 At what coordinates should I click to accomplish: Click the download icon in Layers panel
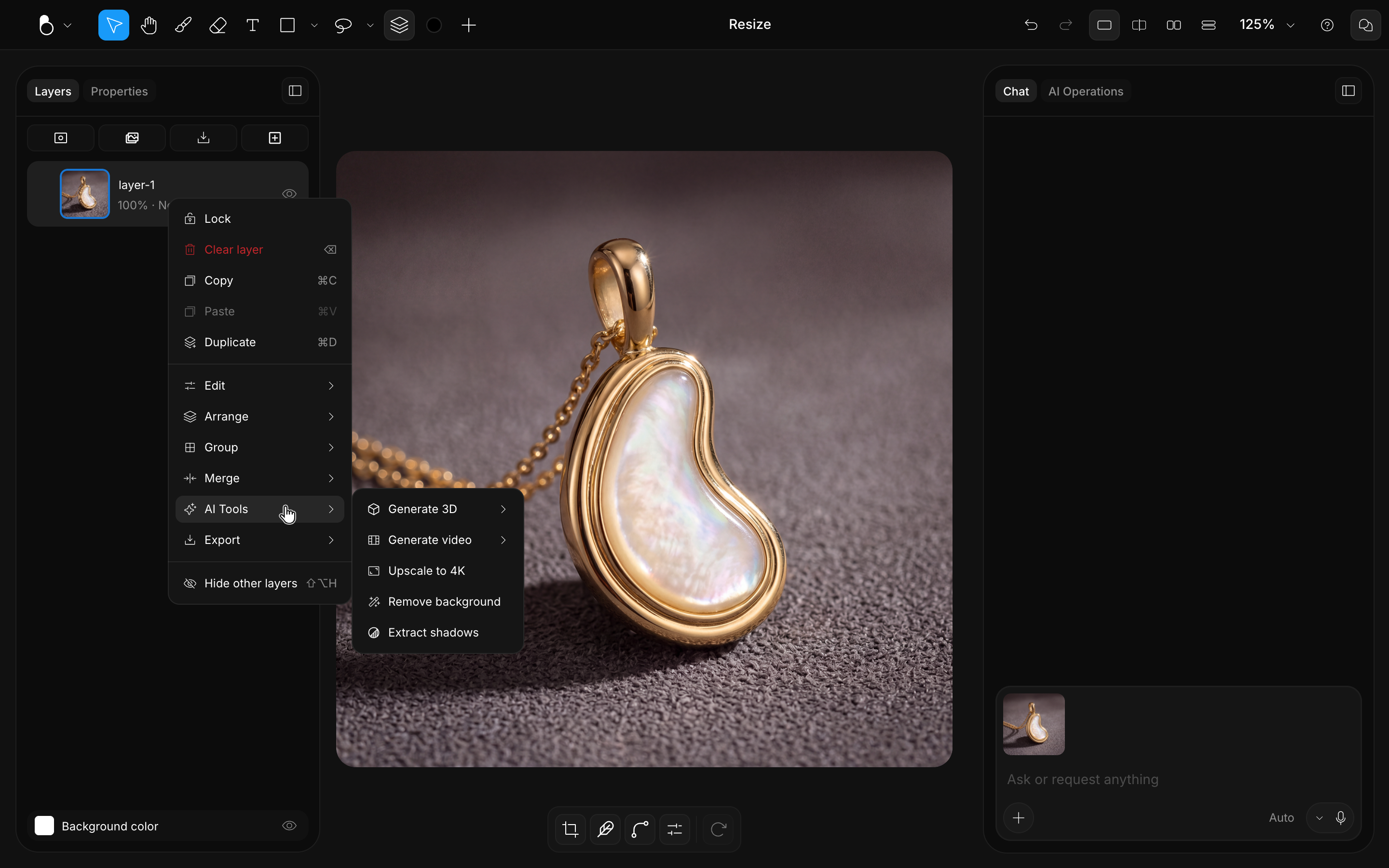[x=204, y=138]
